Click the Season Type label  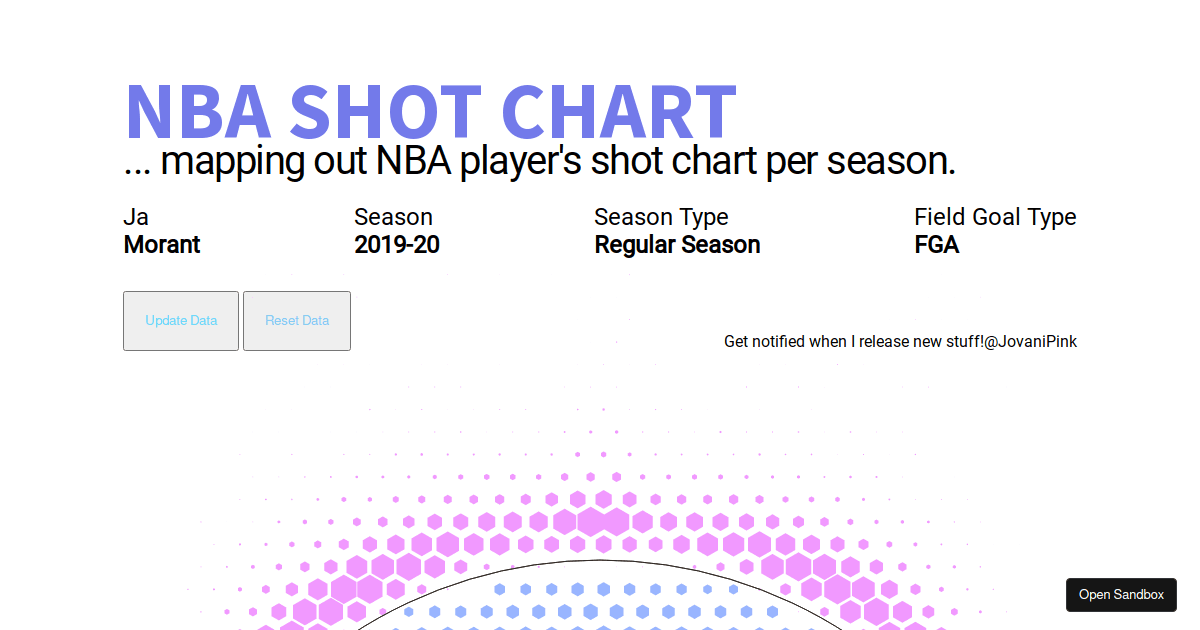coord(661,216)
